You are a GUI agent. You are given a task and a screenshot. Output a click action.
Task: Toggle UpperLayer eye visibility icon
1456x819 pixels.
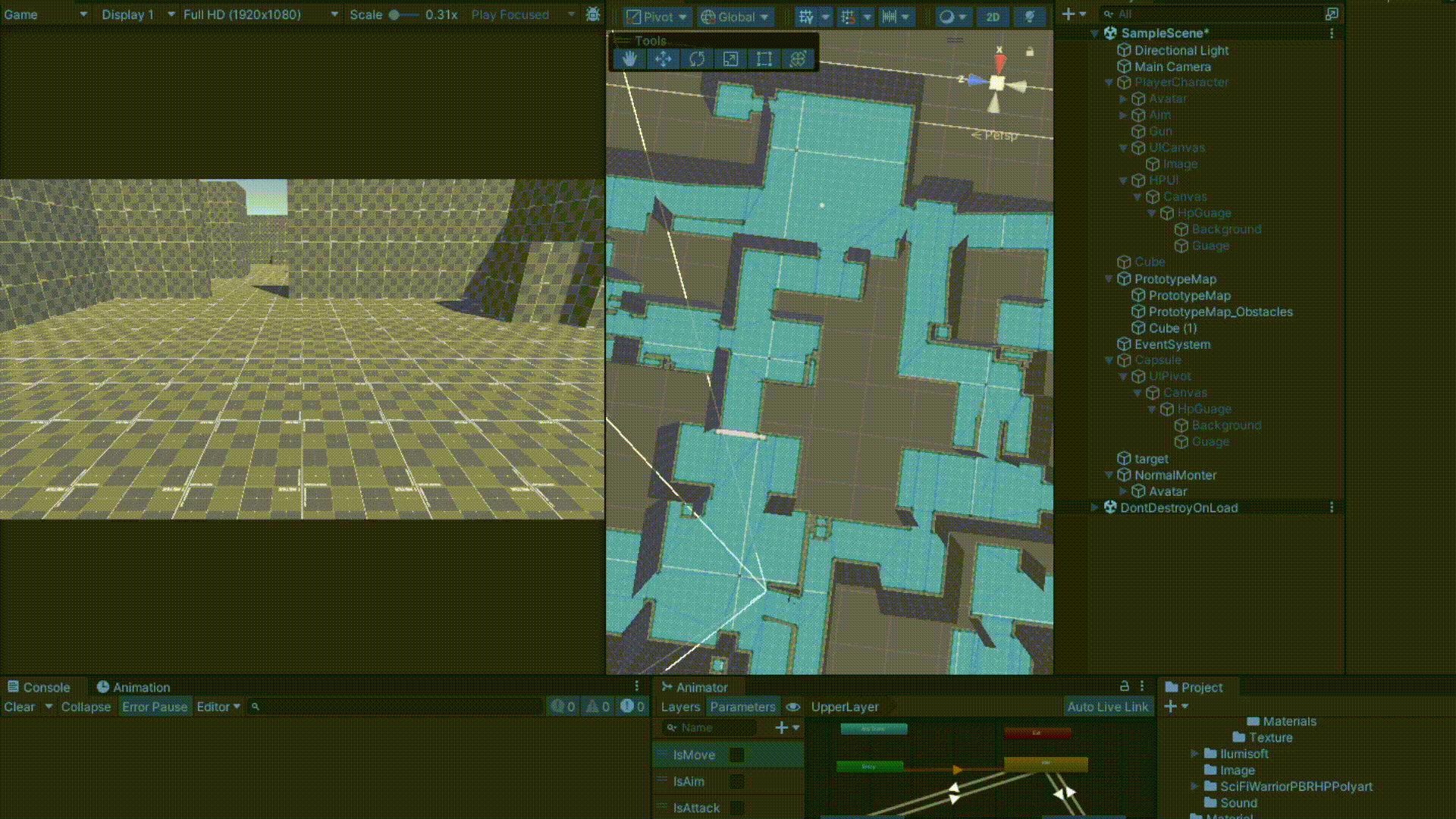click(x=793, y=707)
